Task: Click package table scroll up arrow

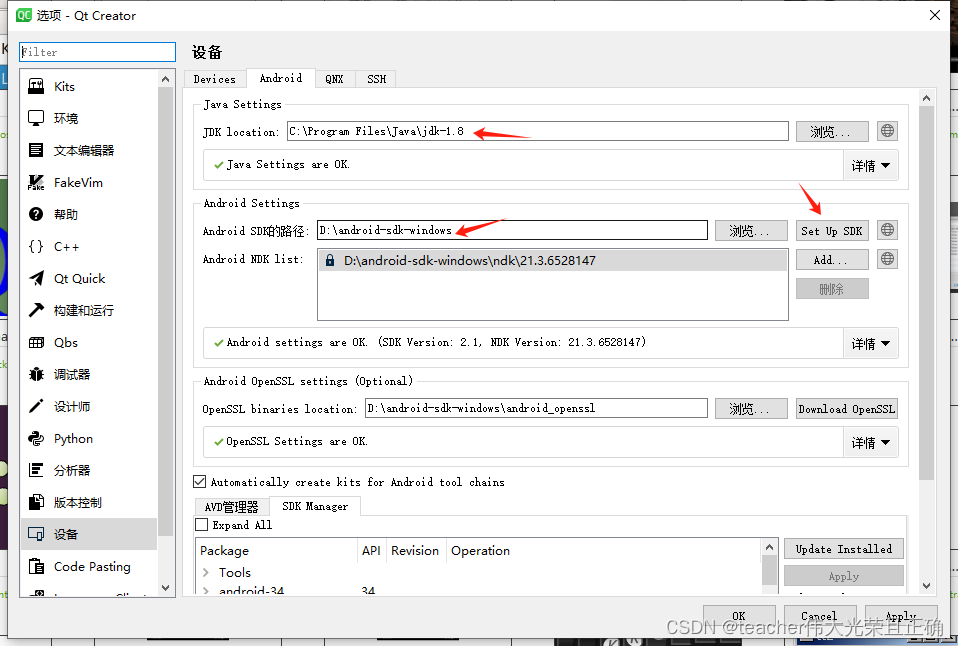Action: click(769, 547)
